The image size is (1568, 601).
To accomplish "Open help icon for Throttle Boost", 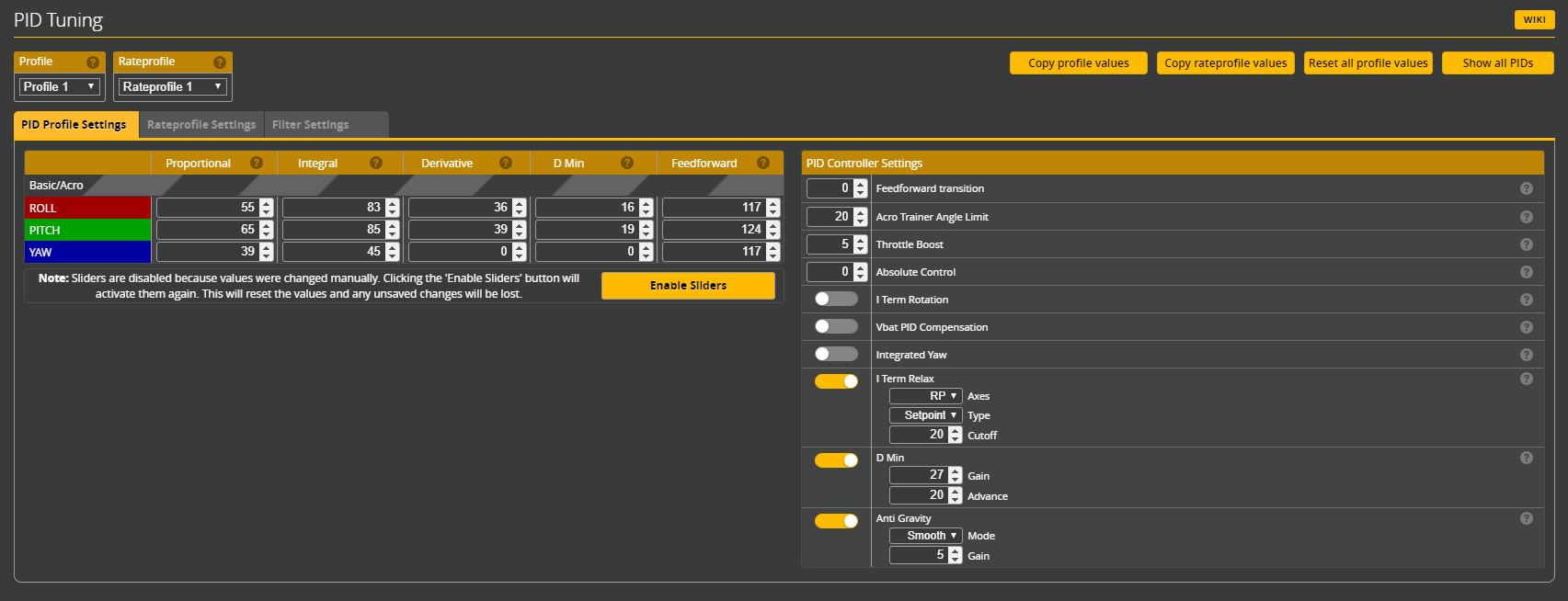I will [1526, 244].
